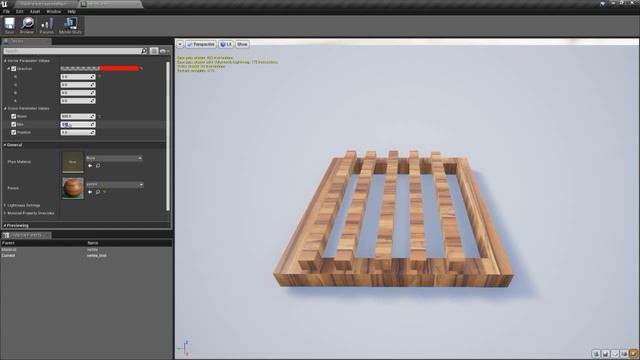Click the R channel value field
Screen dimensions: 640x360
point(78,77)
